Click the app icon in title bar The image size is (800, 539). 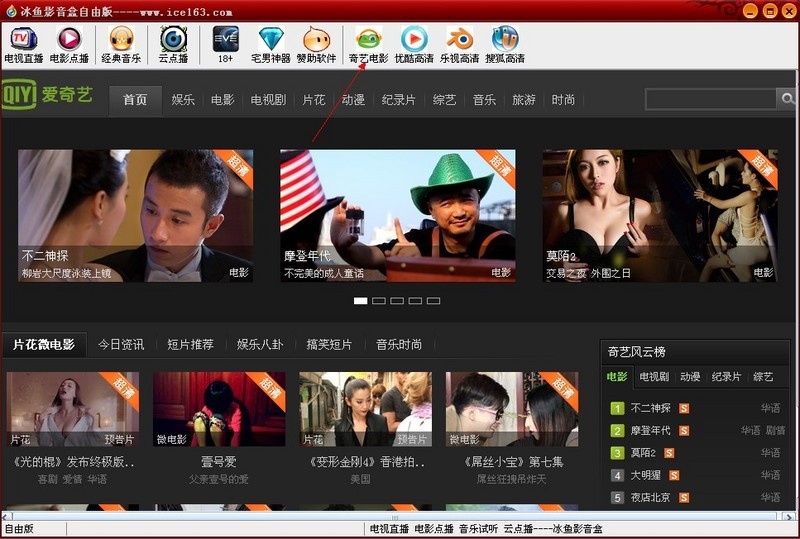(x=11, y=11)
